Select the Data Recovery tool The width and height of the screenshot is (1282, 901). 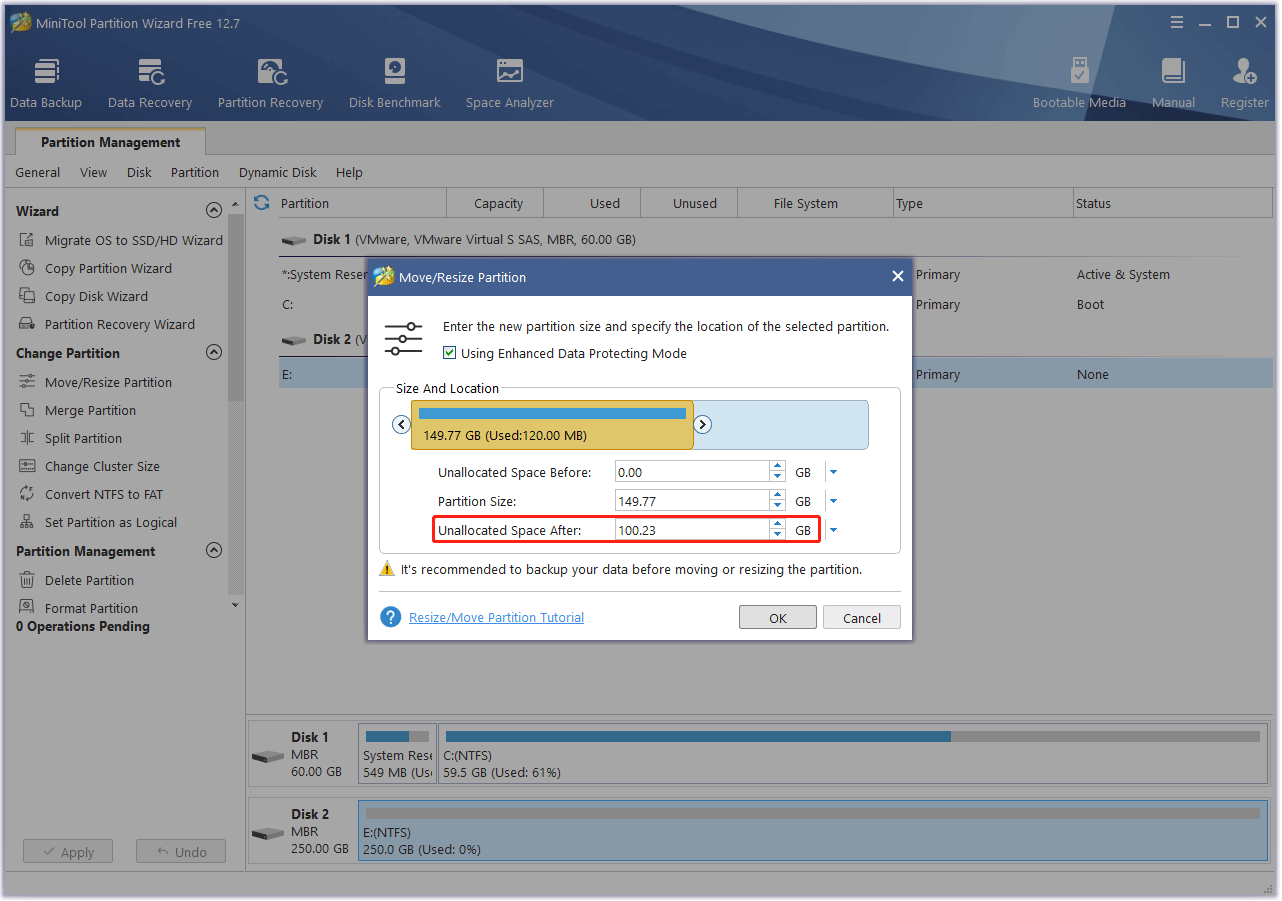149,80
